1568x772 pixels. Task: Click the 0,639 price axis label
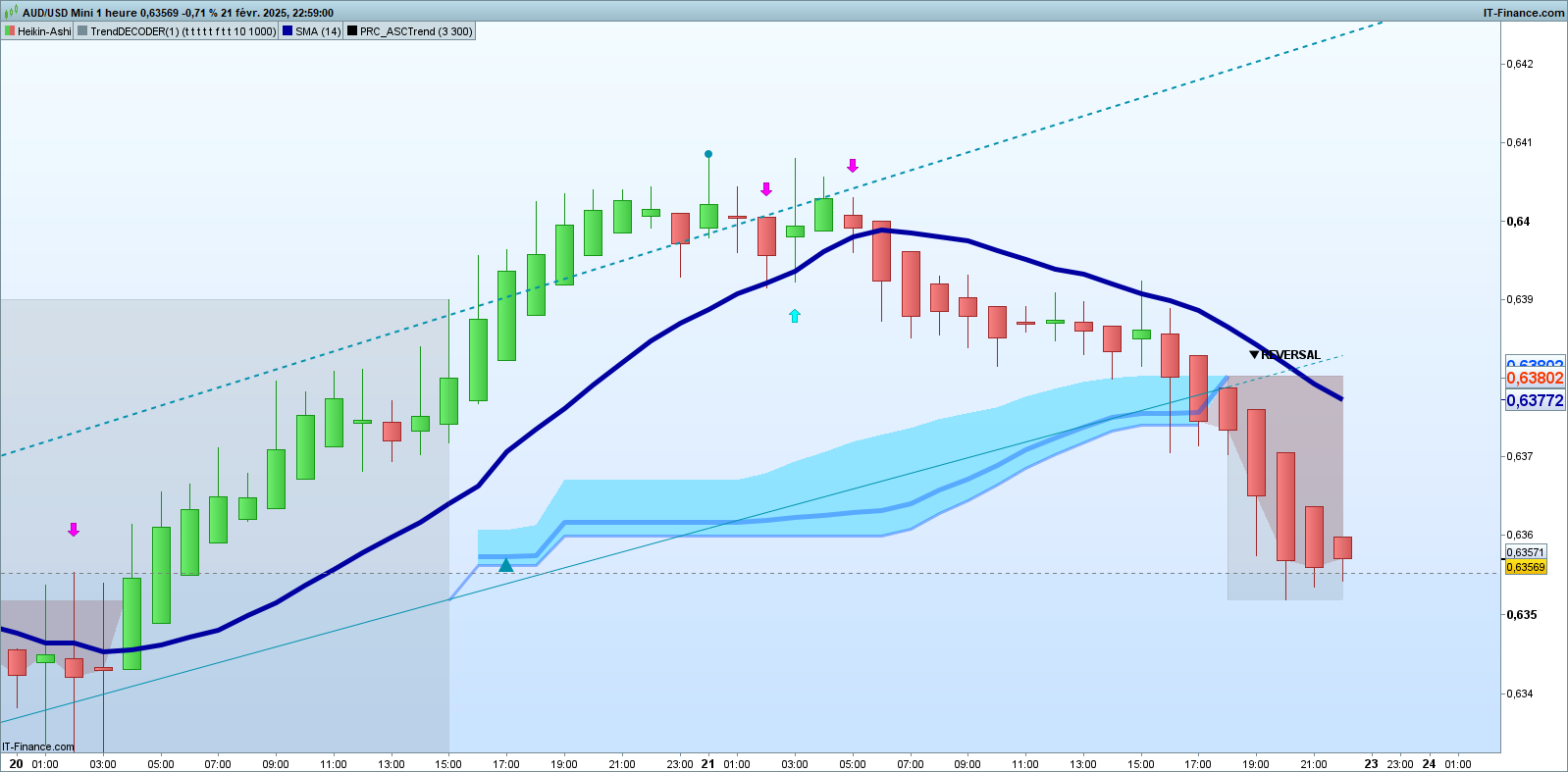1519,299
